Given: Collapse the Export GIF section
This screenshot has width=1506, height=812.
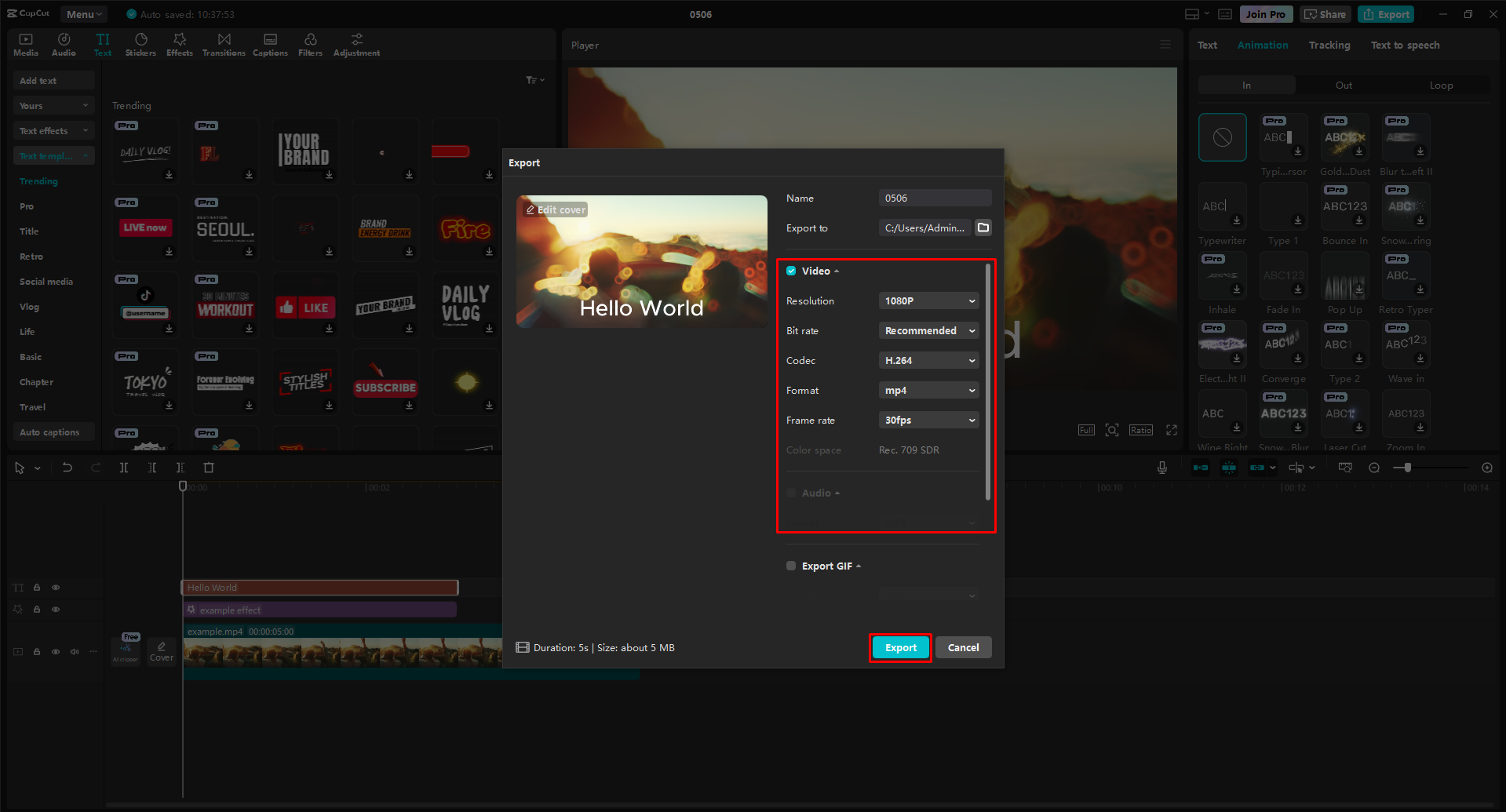Looking at the screenshot, I should [859, 566].
